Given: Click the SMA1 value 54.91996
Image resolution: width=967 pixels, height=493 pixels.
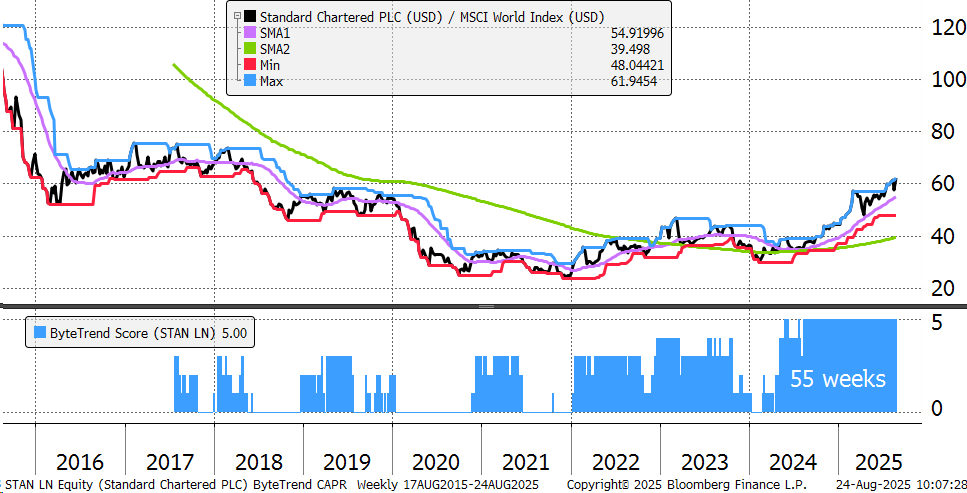Looking at the screenshot, I should (x=637, y=33).
